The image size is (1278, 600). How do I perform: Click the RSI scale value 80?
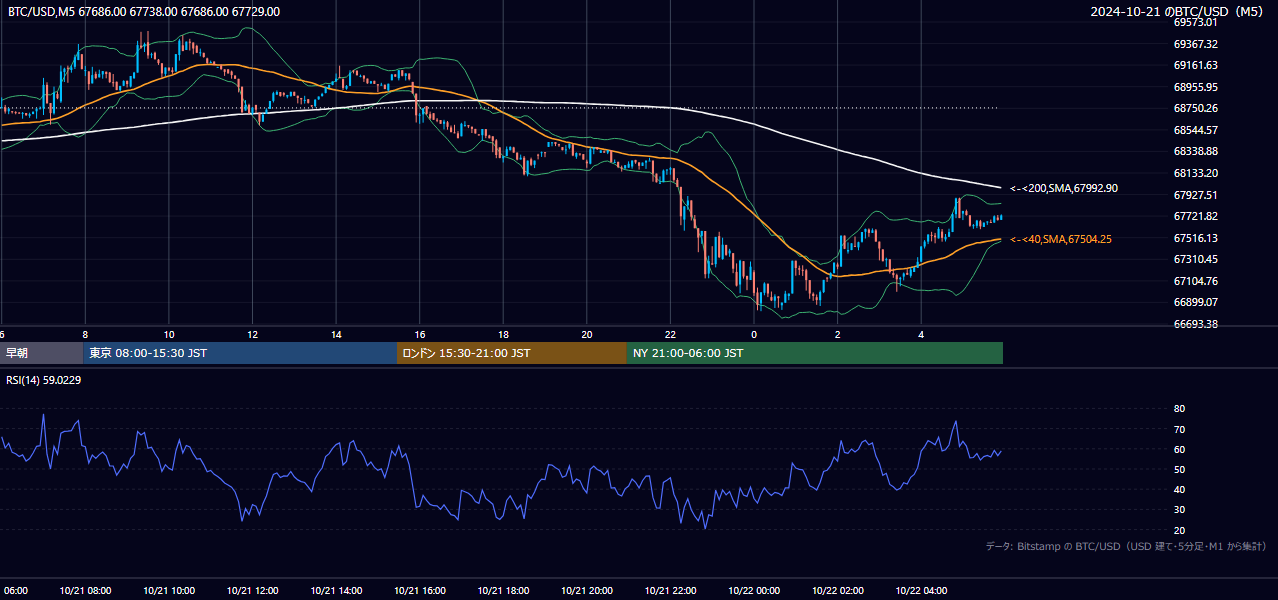click(x=1179, y=409)
